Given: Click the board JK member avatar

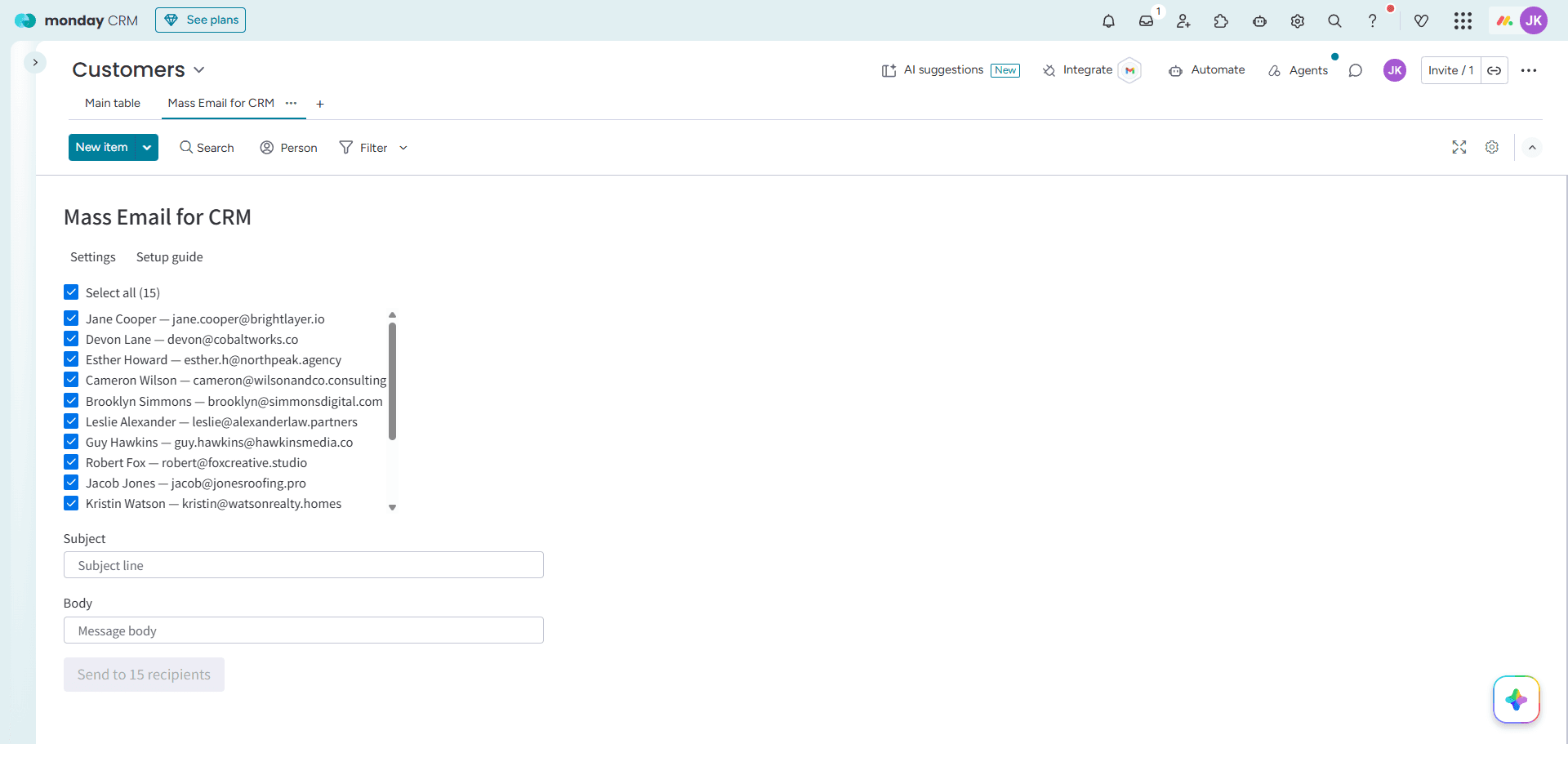Looking at the screenshot, I should coord(1395,70).
